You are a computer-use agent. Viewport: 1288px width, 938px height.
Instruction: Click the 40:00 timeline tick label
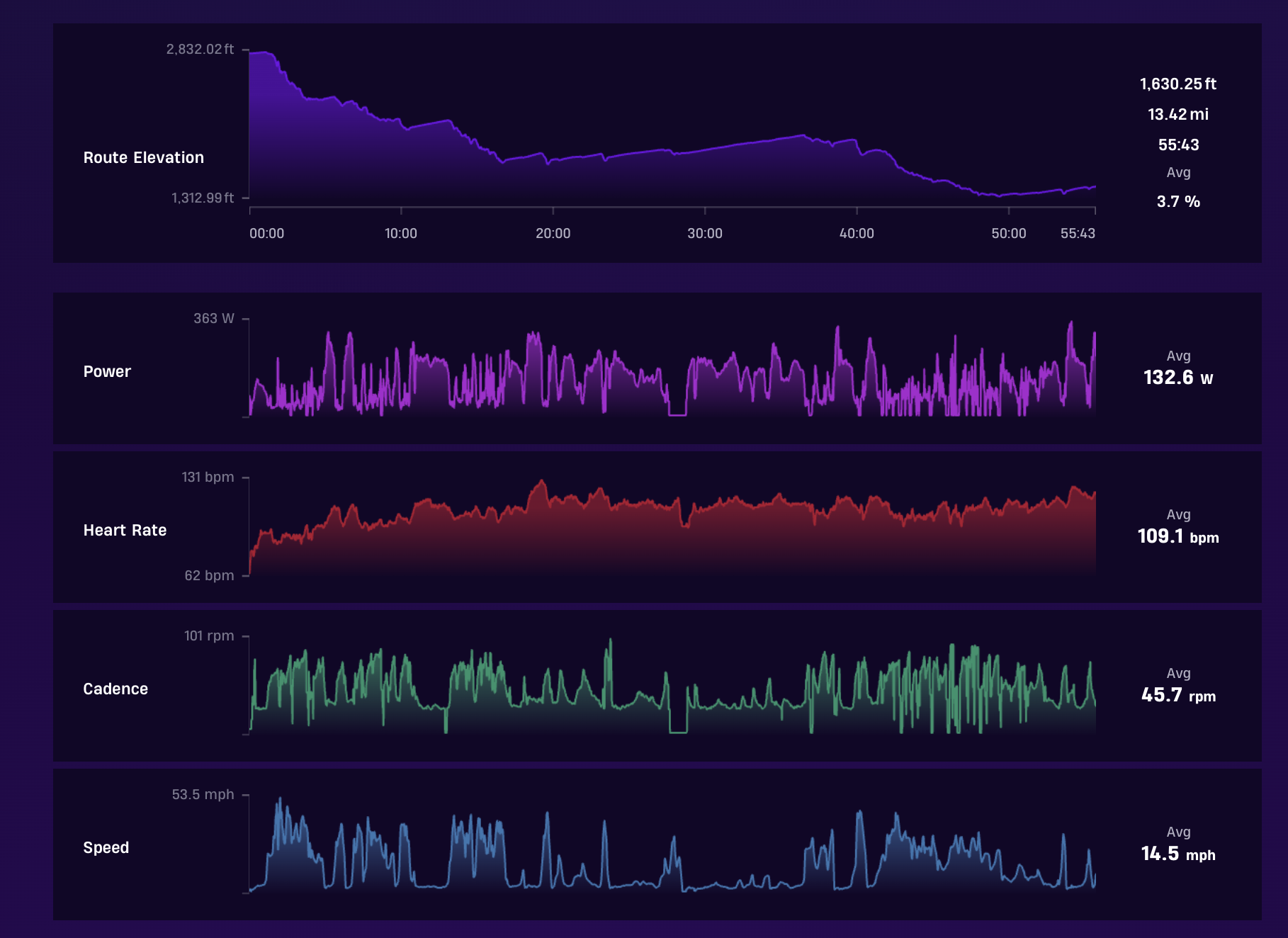click(857, 233)
